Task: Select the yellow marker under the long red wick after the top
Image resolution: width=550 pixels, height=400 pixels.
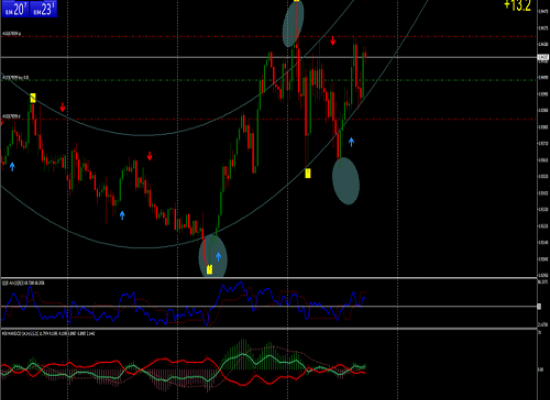Action: [308, 173]
